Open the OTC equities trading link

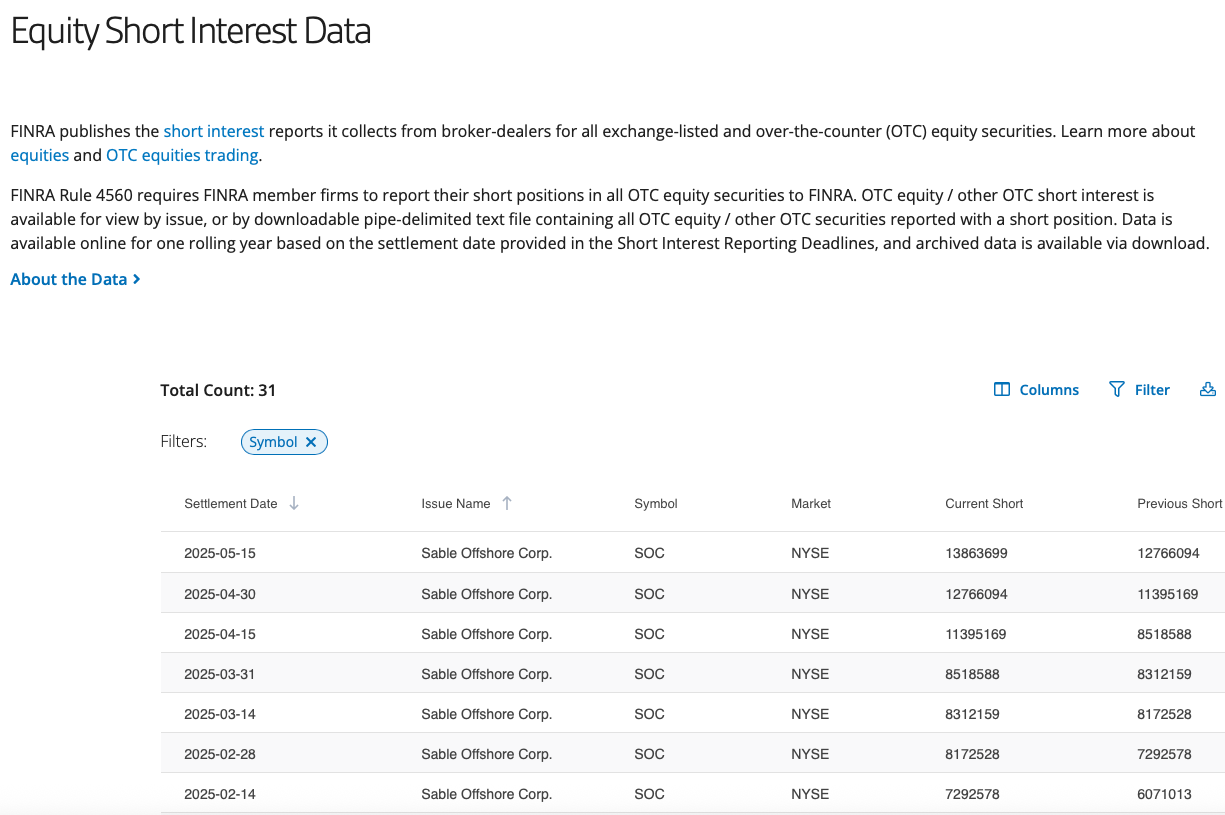coord(182,155)
